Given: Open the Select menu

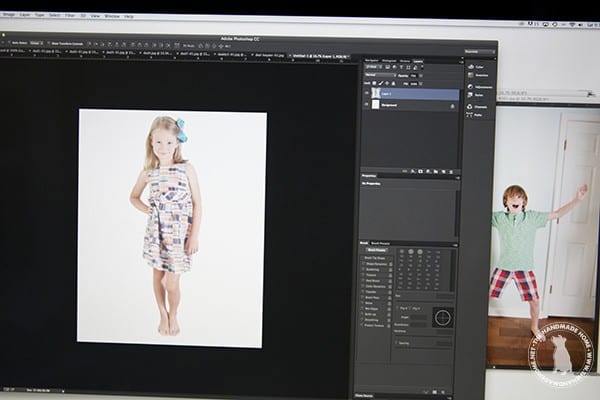Looking at the screenshot, I should pos(54,15).
